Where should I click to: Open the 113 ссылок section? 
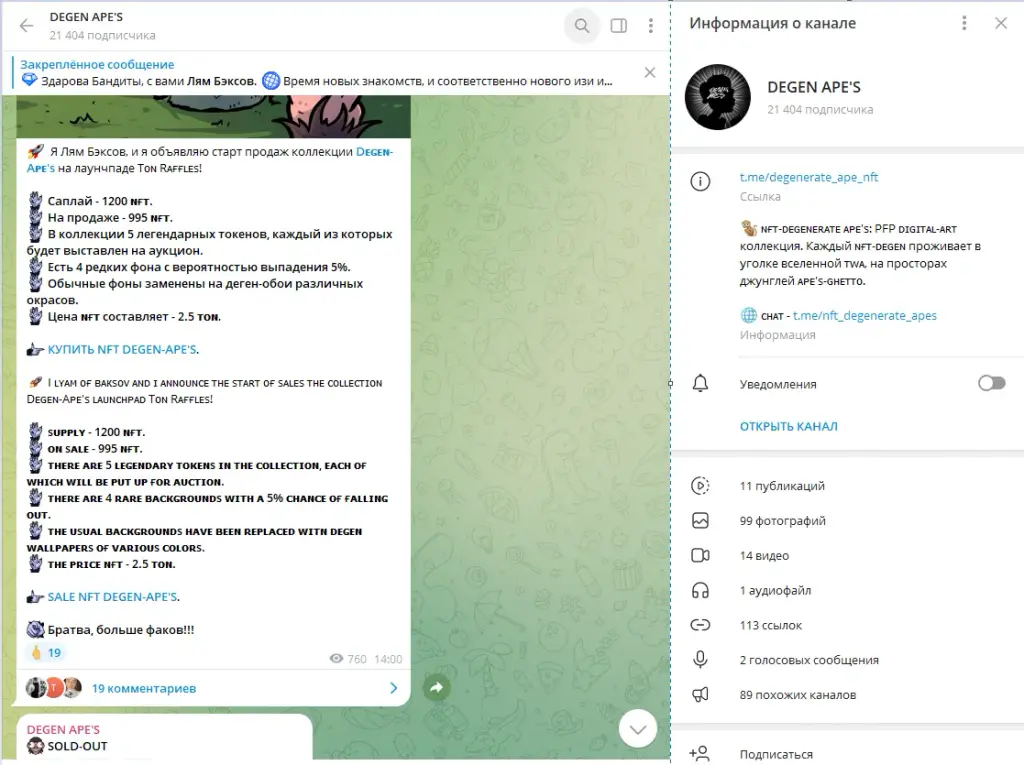coord(848,625)
